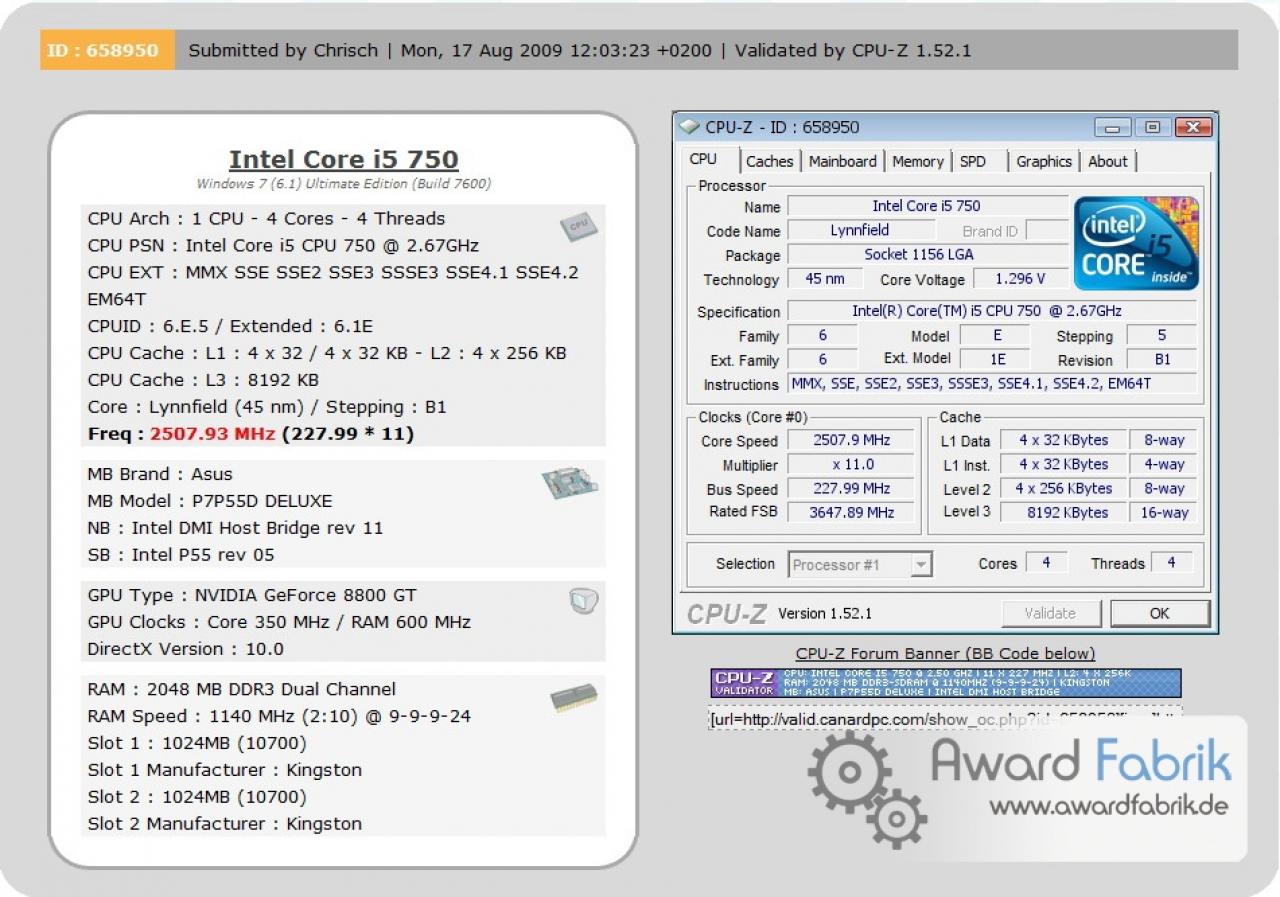
Task: Click the Technology value 45 nm
Action: [x=825, y=279]
